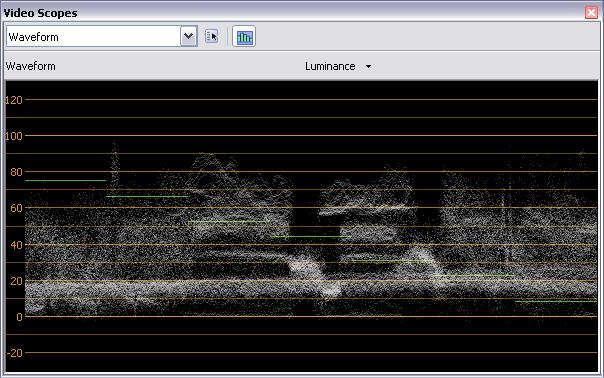
Task: Click green marker line between 40 and 50
Action: (x=311, y=237)
